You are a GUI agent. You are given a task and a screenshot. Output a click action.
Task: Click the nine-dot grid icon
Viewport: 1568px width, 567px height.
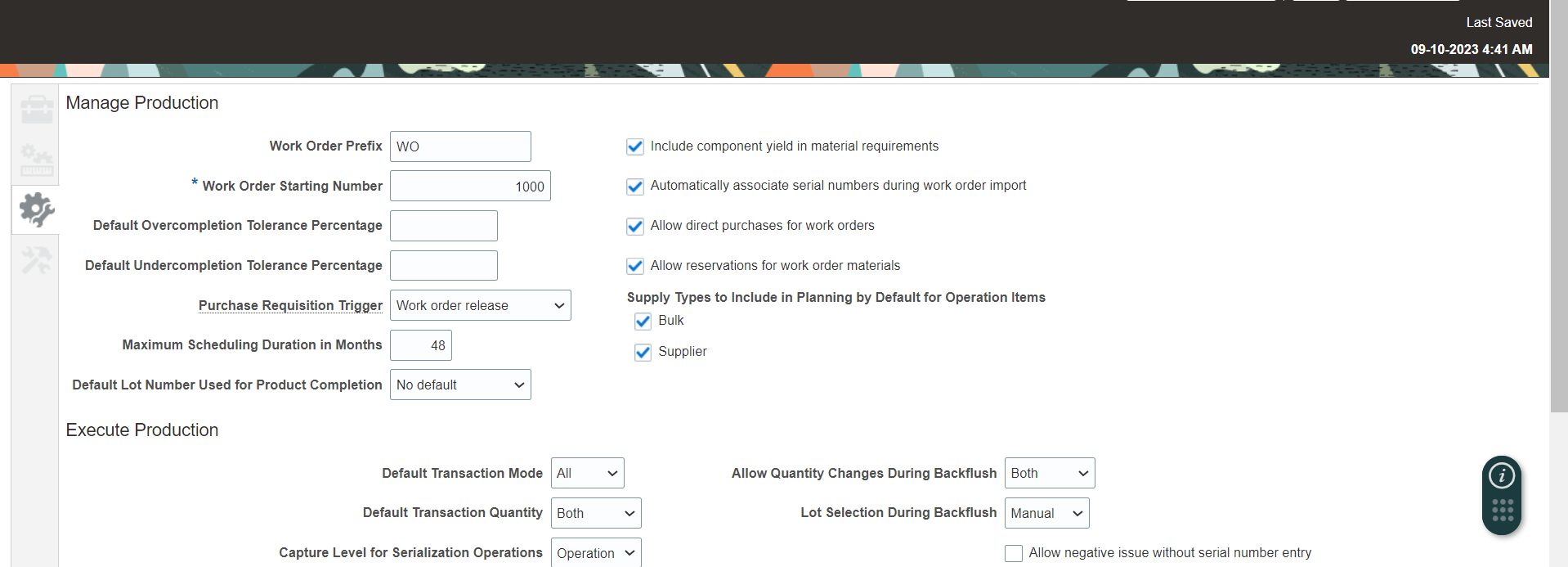[1502, 509]
